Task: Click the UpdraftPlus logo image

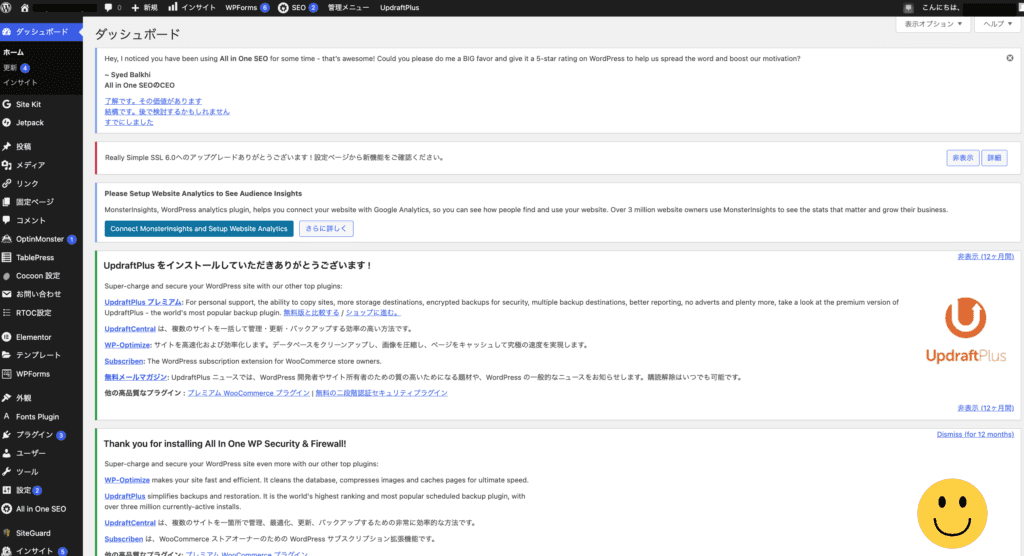Action: click(x=966, y=330)
